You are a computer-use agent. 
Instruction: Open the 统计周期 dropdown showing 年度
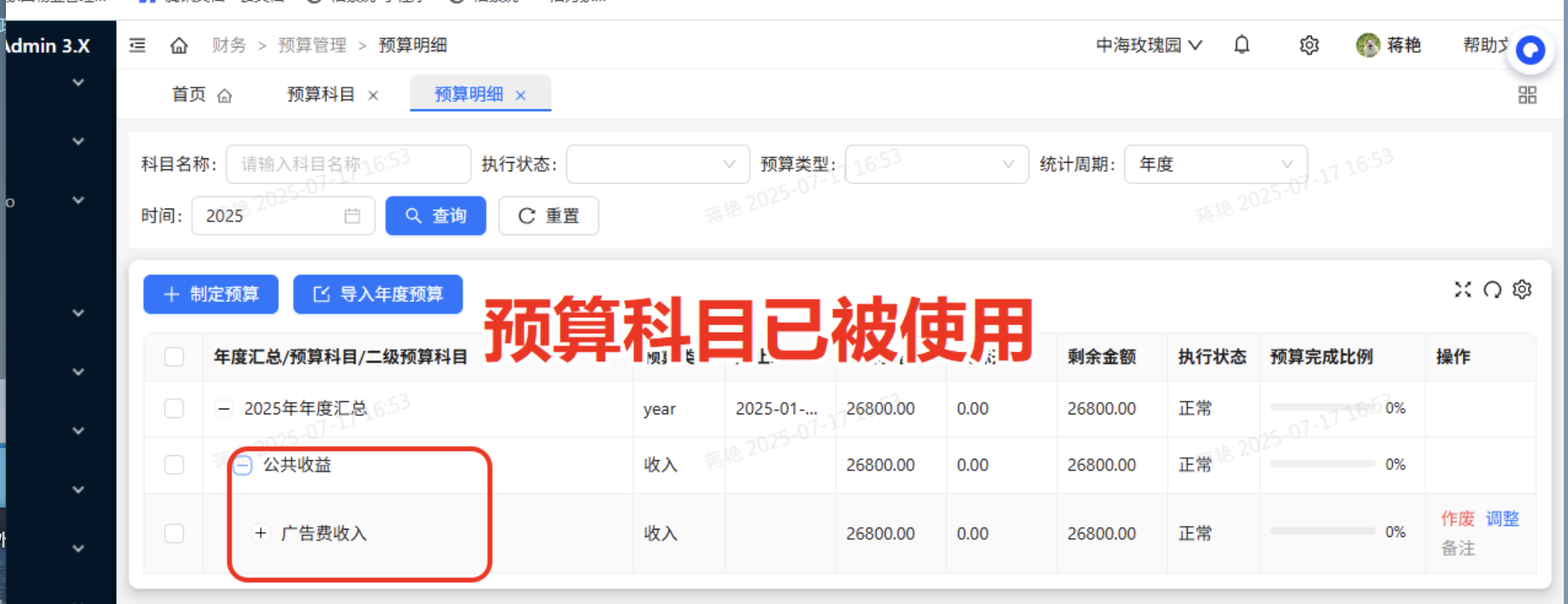point(1215,164)
